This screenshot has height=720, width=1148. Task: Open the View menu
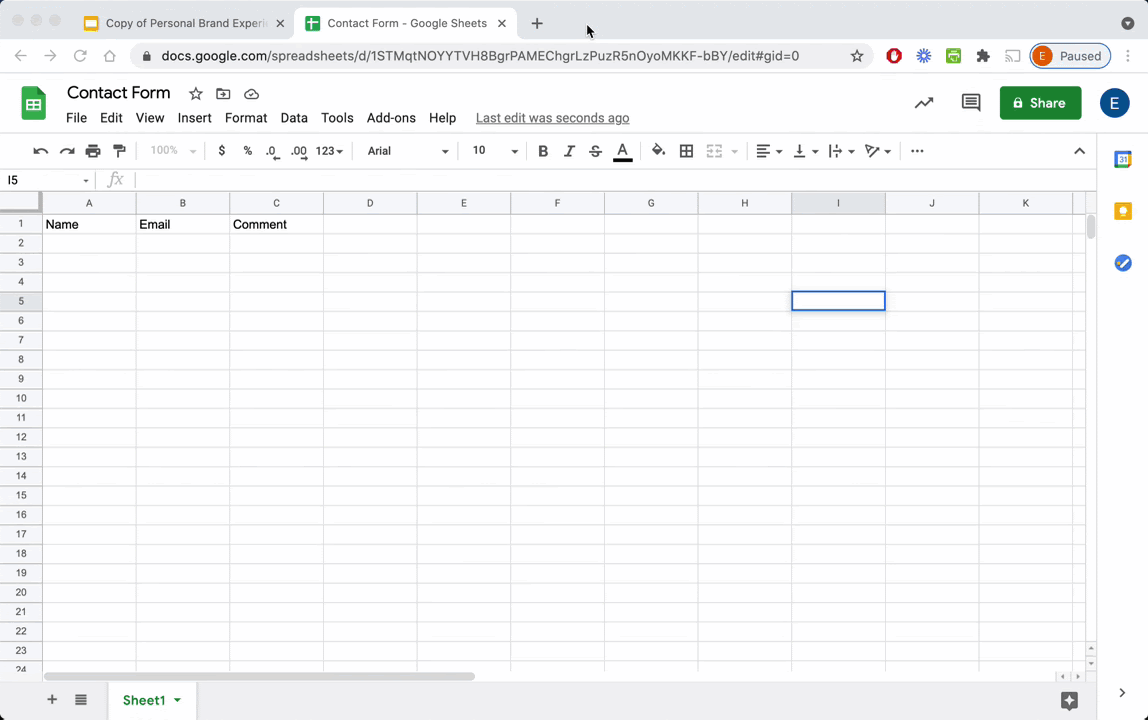click(x=150, y=118)
